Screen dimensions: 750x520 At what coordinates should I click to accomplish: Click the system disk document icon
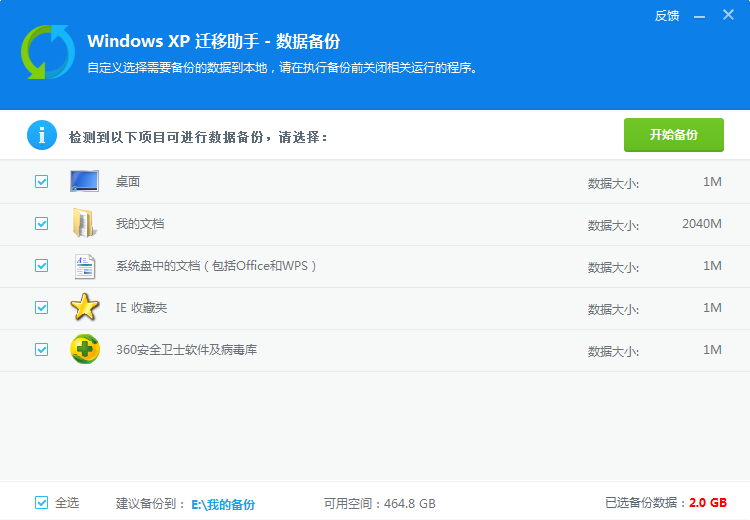(x=85, y=266)
